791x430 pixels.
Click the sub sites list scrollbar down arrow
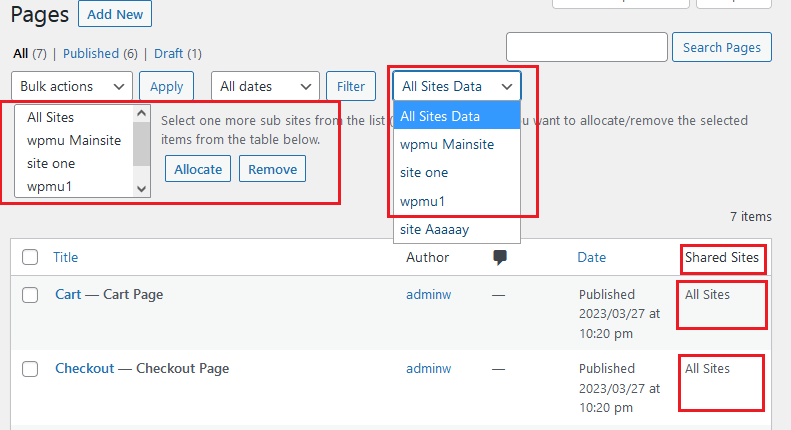coord(141,188)
